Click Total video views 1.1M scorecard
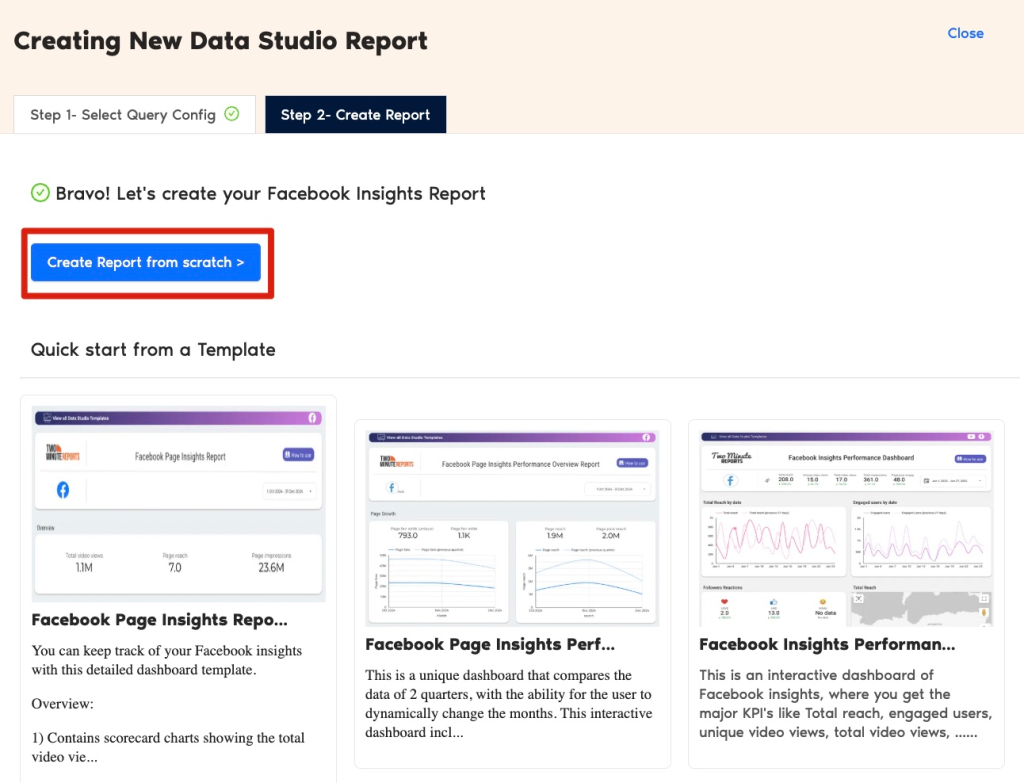 tap(84, 562)
